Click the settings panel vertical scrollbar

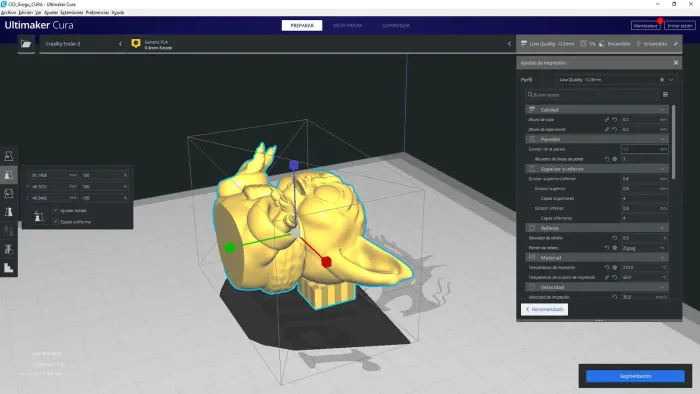click(673, 143)
